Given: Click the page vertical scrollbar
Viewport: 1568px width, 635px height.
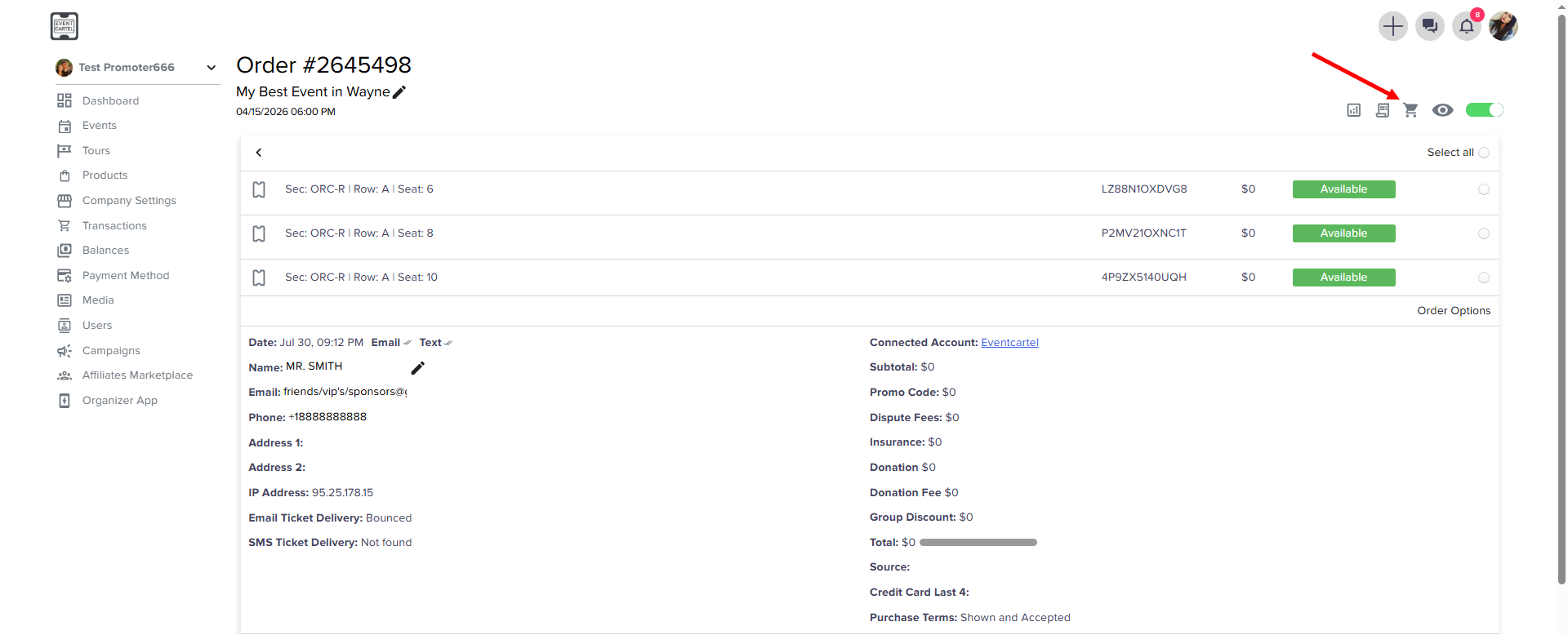Looking at the screenshot, I should [1561, 298].
